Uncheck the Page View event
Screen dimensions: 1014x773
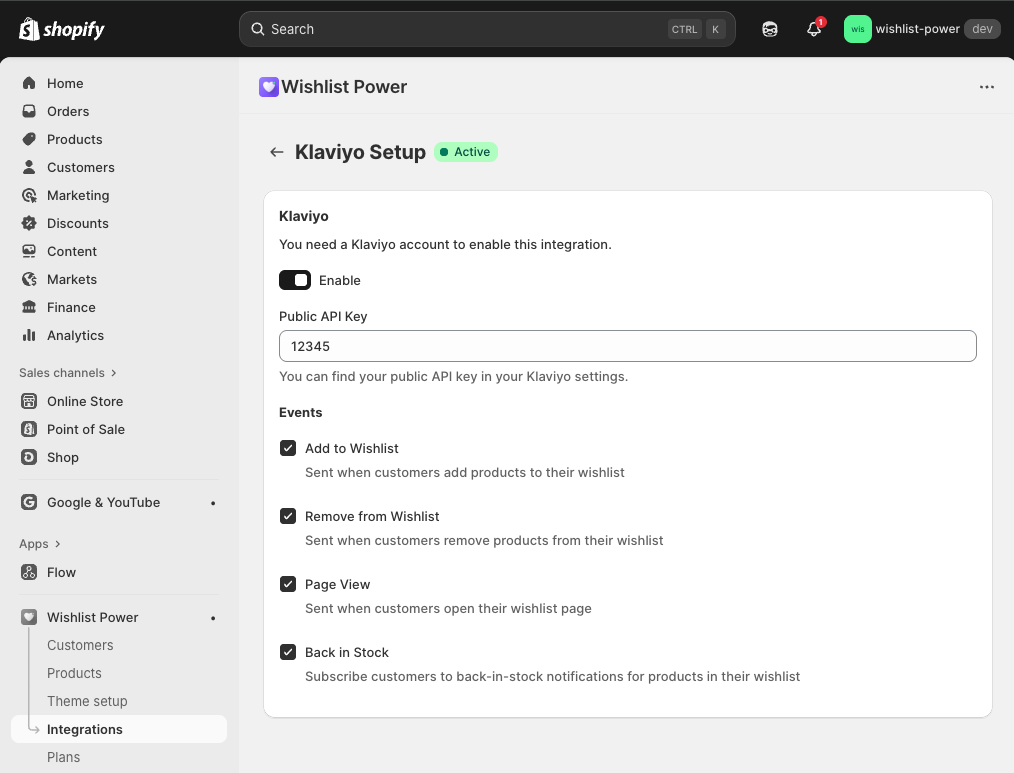click(x=288, y=584)
